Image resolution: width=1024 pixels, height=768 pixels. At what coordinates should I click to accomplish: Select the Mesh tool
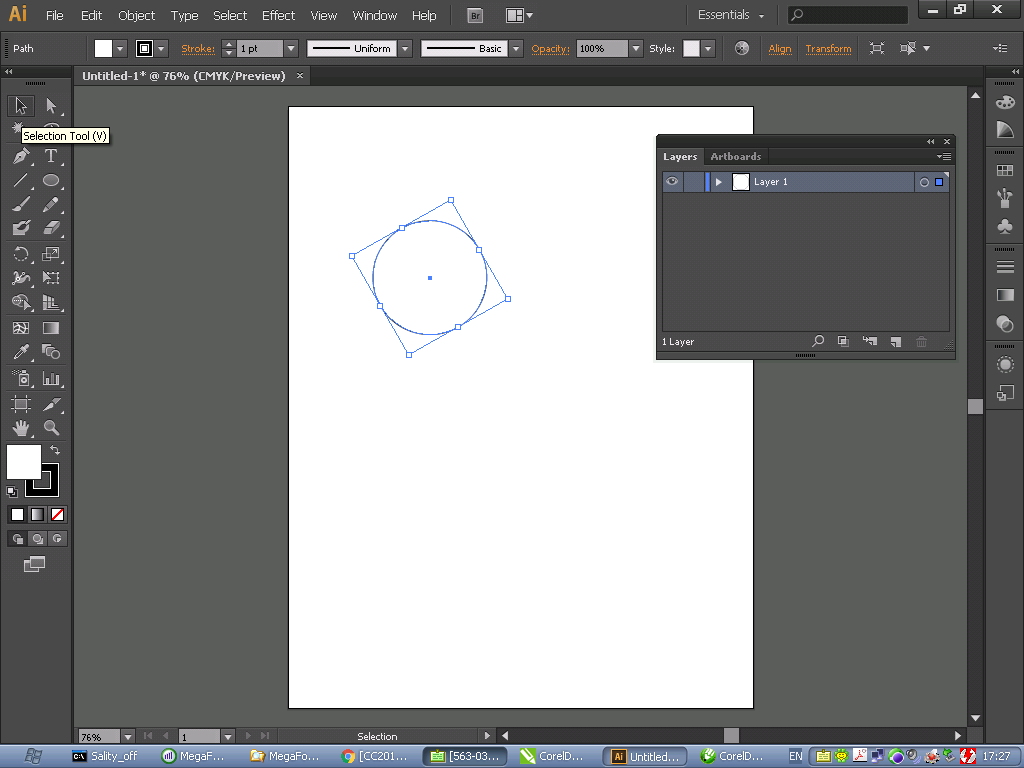tap(21, 328)
